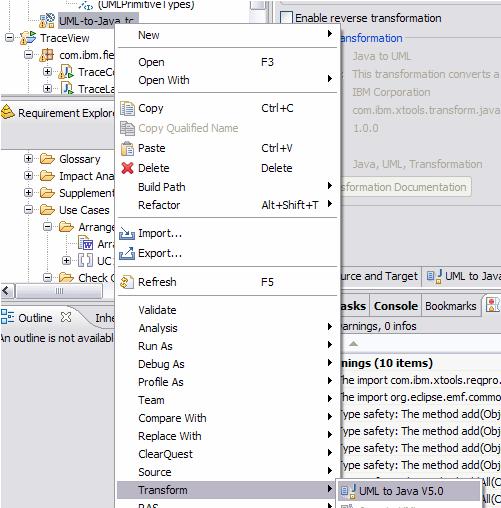
Task: Open the Source submenu
Action: 227,472
